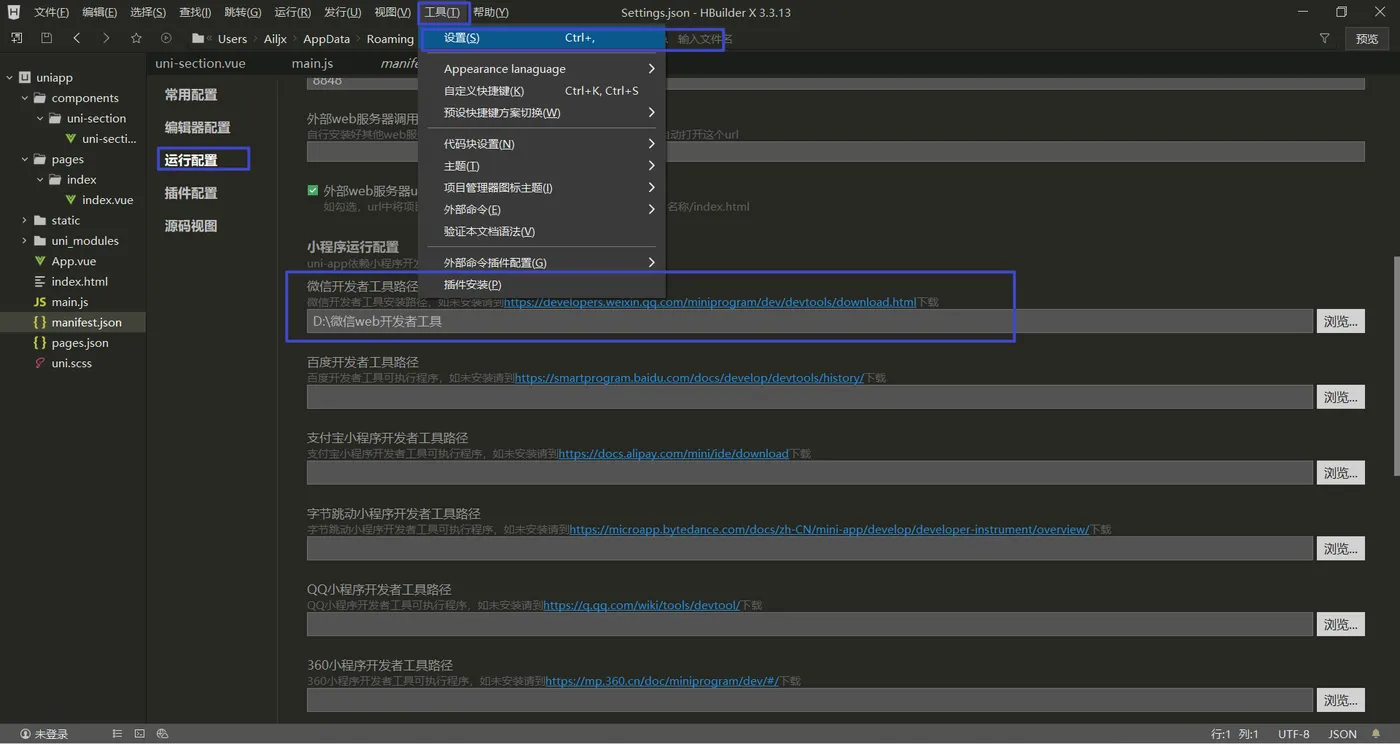Click the notification bell icon
The image size is (1400, 744).
[1376, 734]
